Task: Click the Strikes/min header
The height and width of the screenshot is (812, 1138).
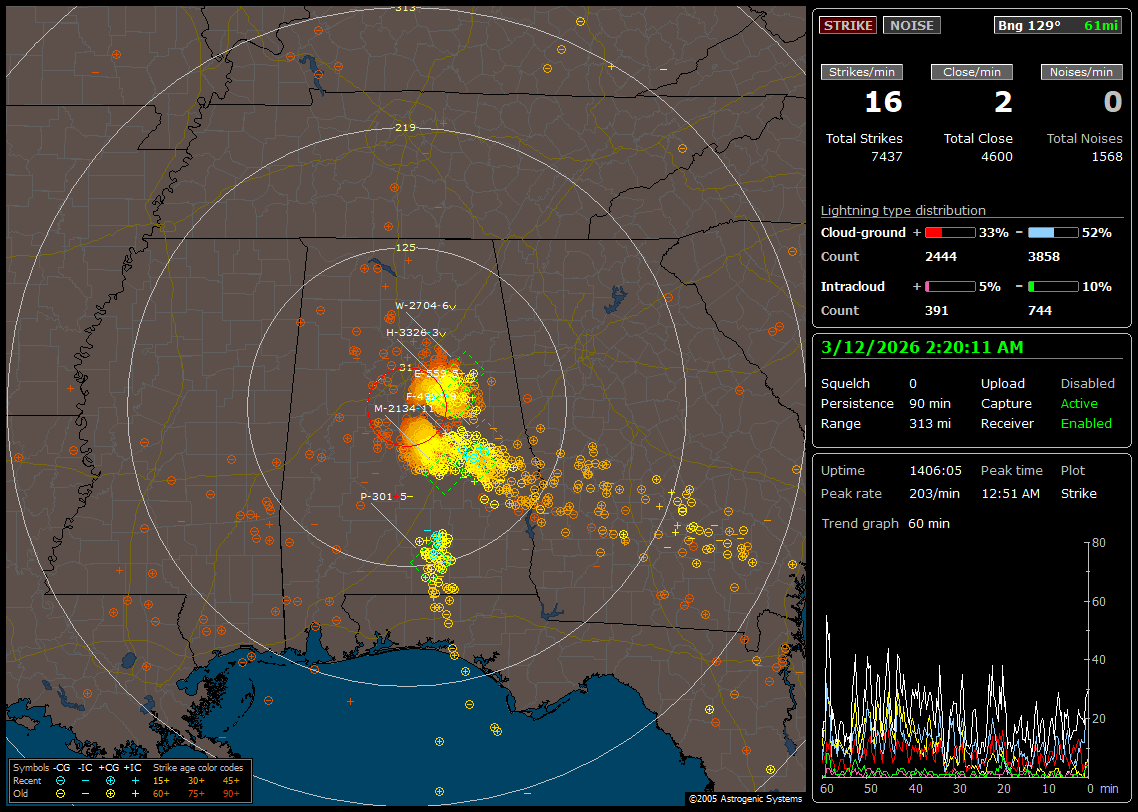Action: (x=862, y=72)
